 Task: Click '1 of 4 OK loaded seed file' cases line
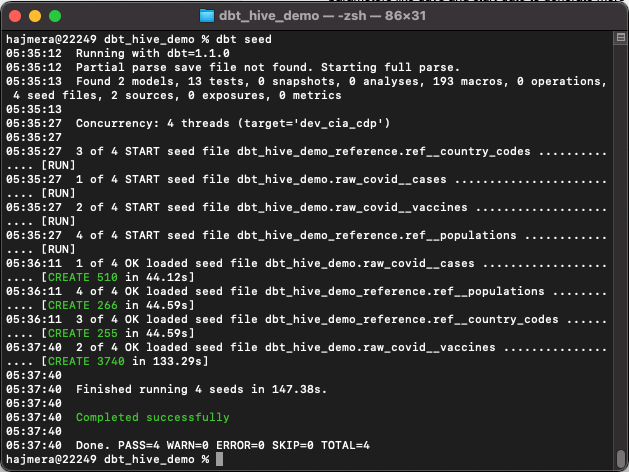click(341, 263)
